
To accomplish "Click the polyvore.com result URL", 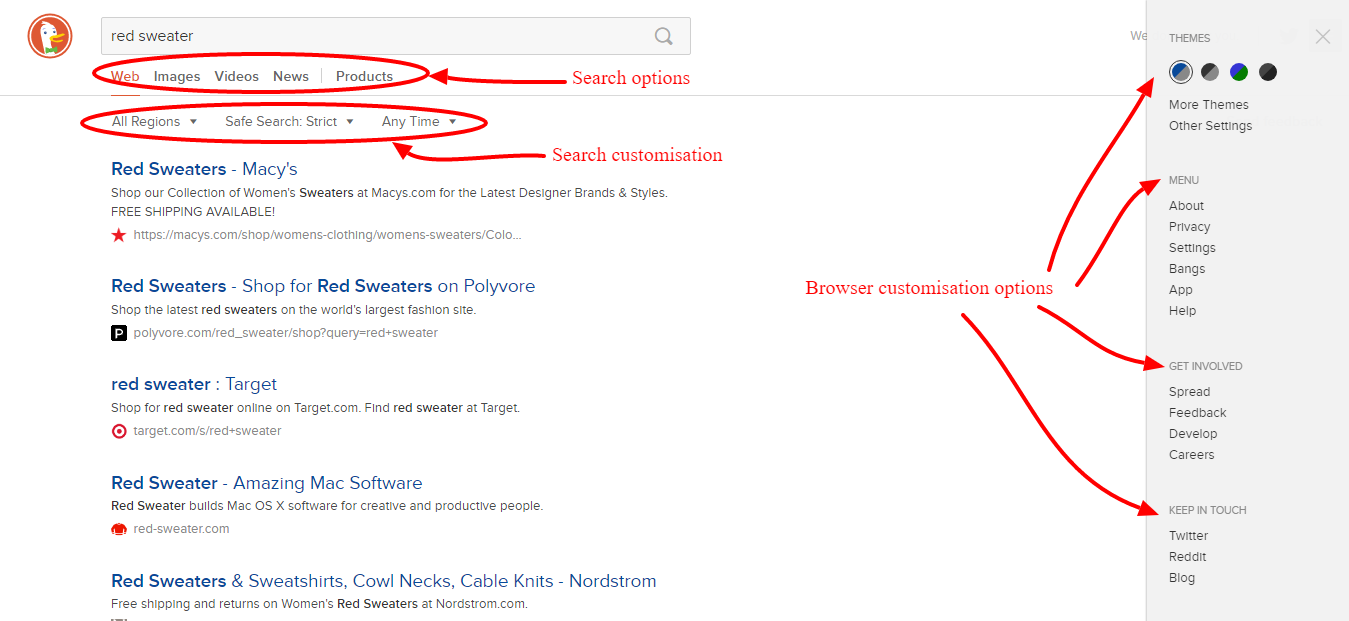I will tap(285, 333).
